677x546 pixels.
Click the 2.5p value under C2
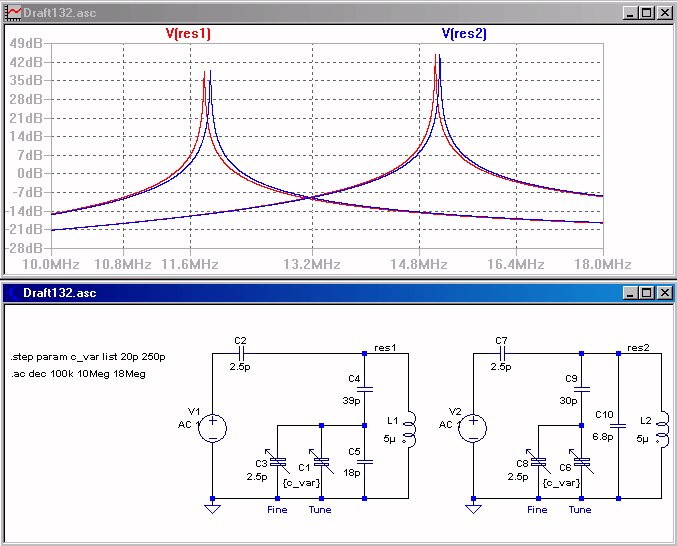[x=240, y=367]
